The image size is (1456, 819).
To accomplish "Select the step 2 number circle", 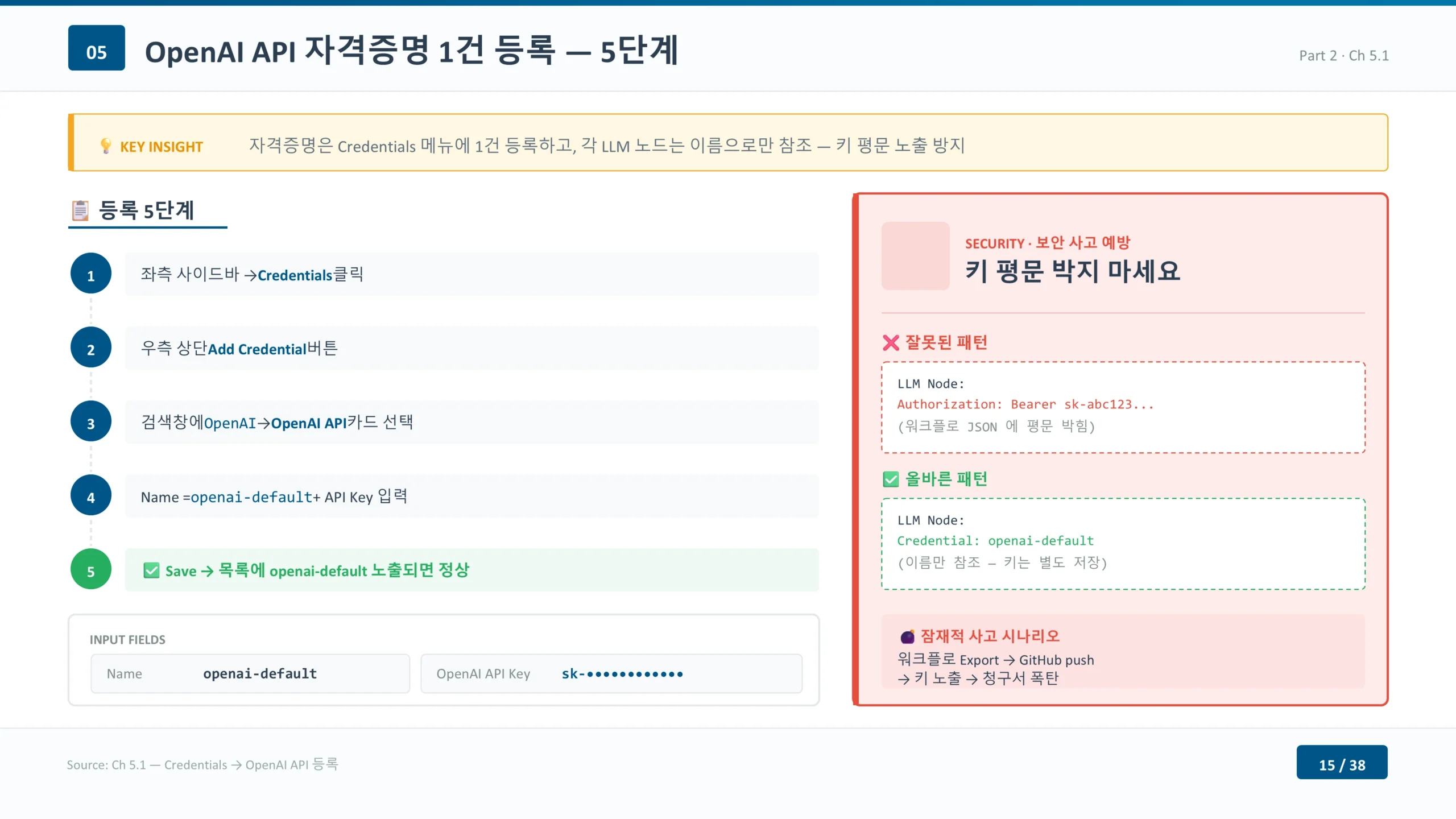I will pos(91,348).
